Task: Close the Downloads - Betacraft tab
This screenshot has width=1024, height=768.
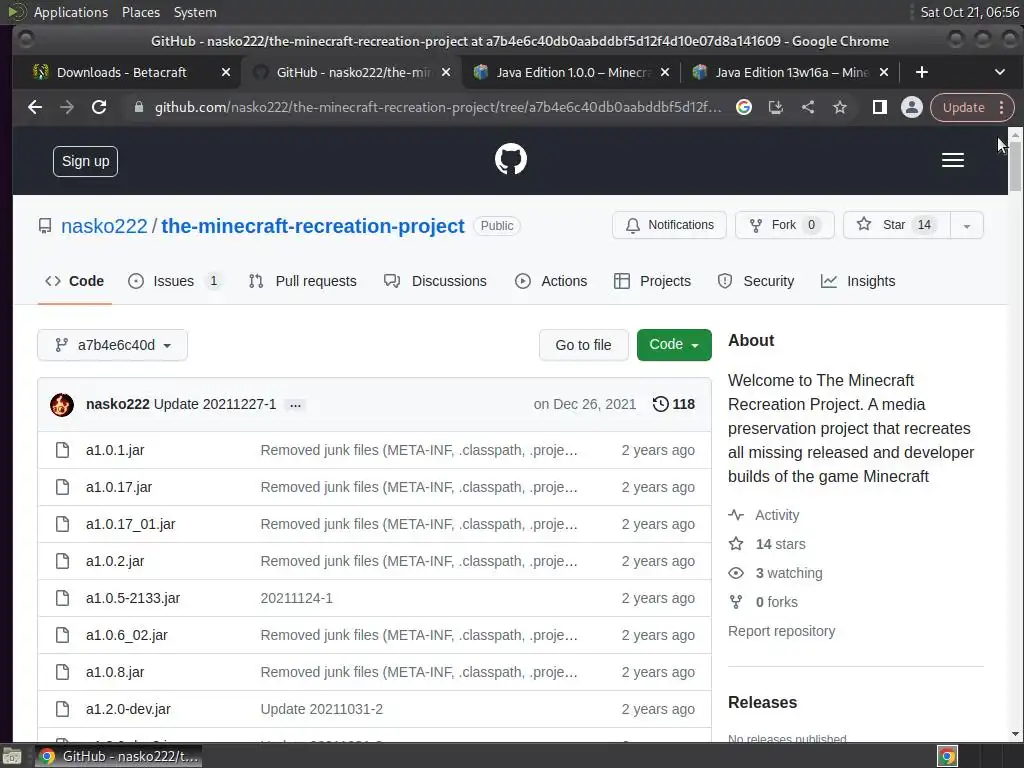Action: point(226,72)
